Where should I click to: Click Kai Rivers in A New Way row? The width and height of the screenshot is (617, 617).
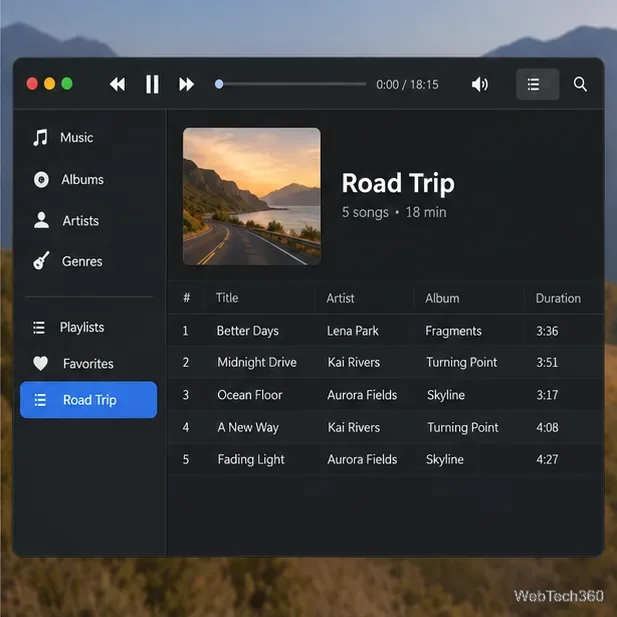354,427
